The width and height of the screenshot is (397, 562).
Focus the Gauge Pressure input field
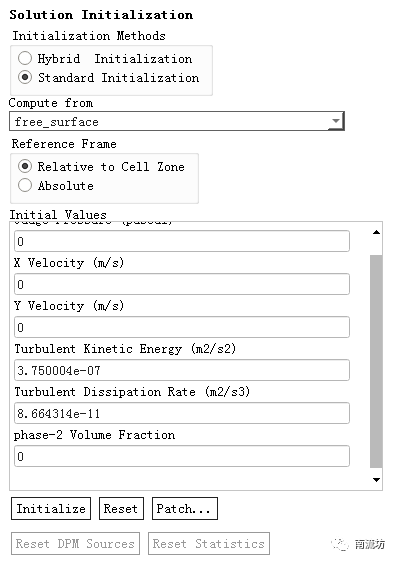[x=182, y=241]
